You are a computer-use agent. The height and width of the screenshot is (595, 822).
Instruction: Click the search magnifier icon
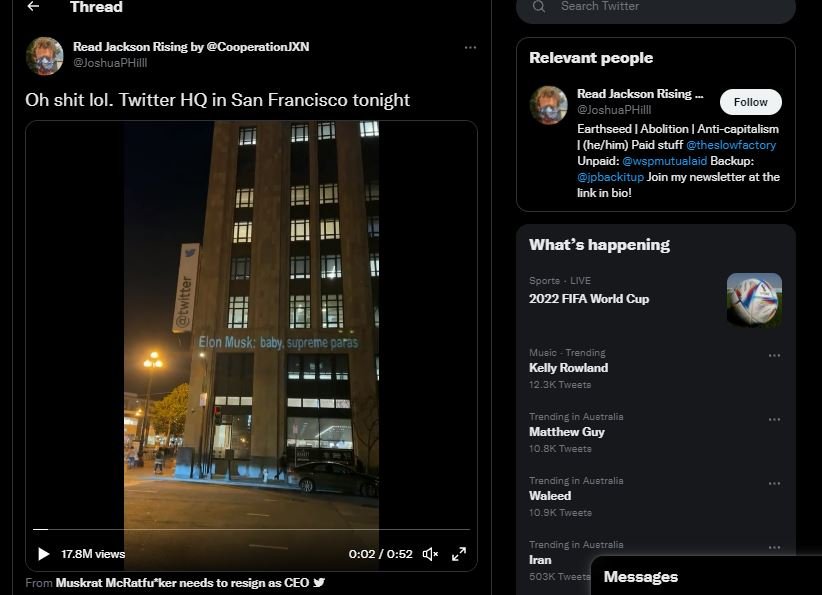[538, 7]
